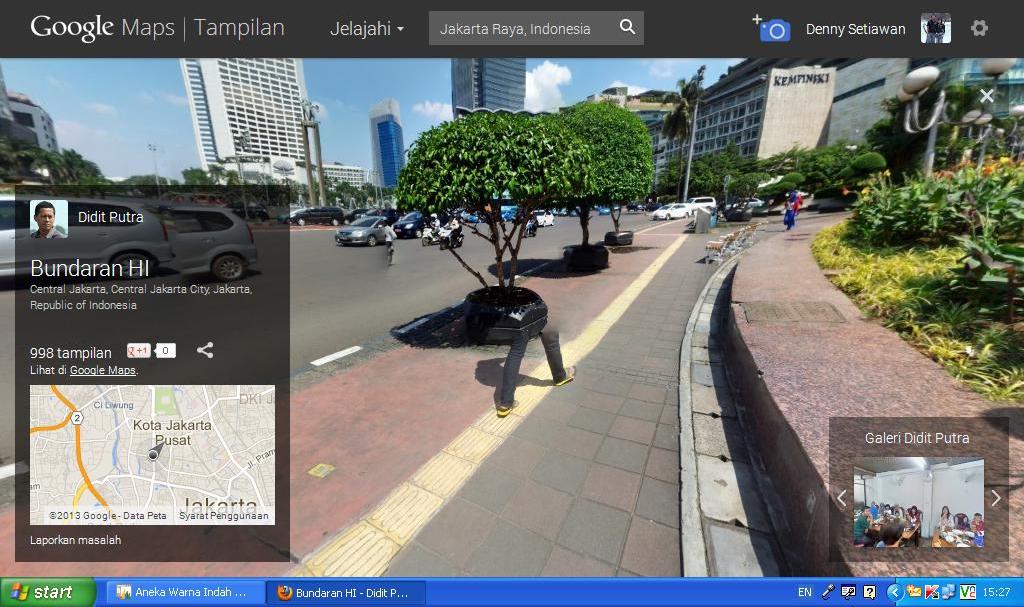Click 'Laporkan masalah' link
This screenshot has width=1024, height=607.
75,540
